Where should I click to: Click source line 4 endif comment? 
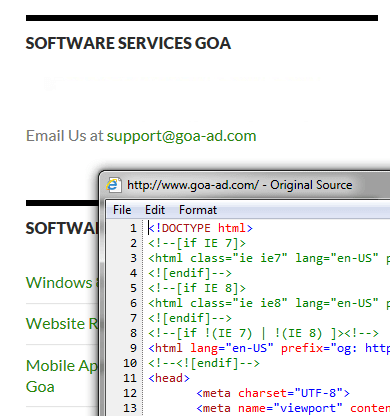[190, 273]
